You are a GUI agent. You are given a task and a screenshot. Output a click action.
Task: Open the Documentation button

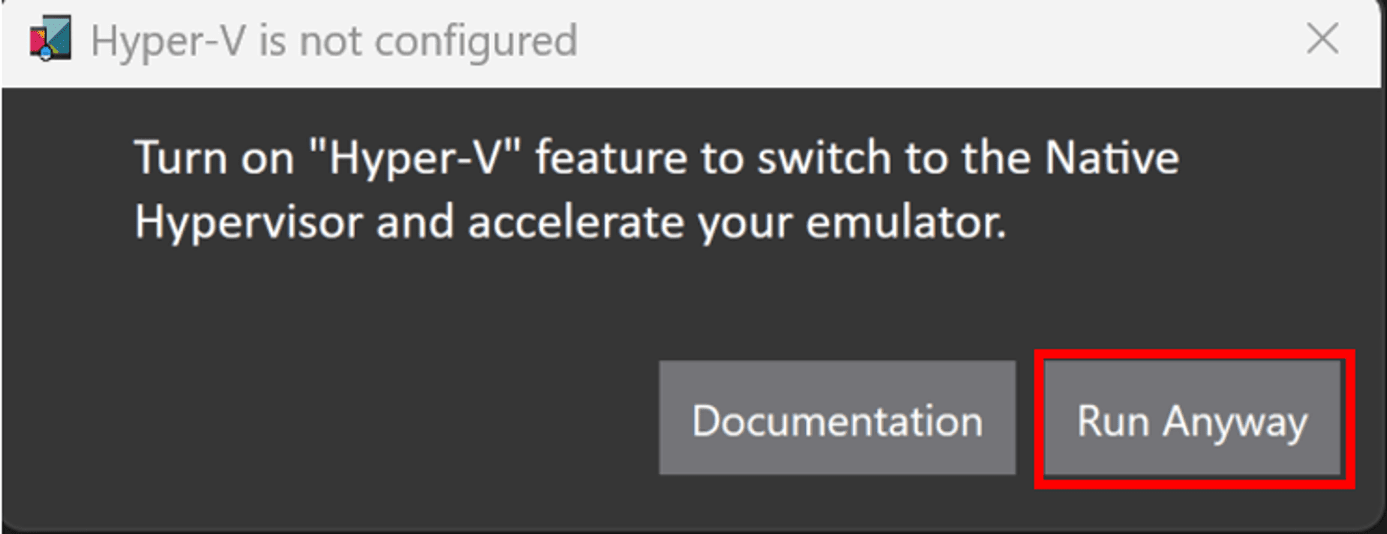pos(837,420)
